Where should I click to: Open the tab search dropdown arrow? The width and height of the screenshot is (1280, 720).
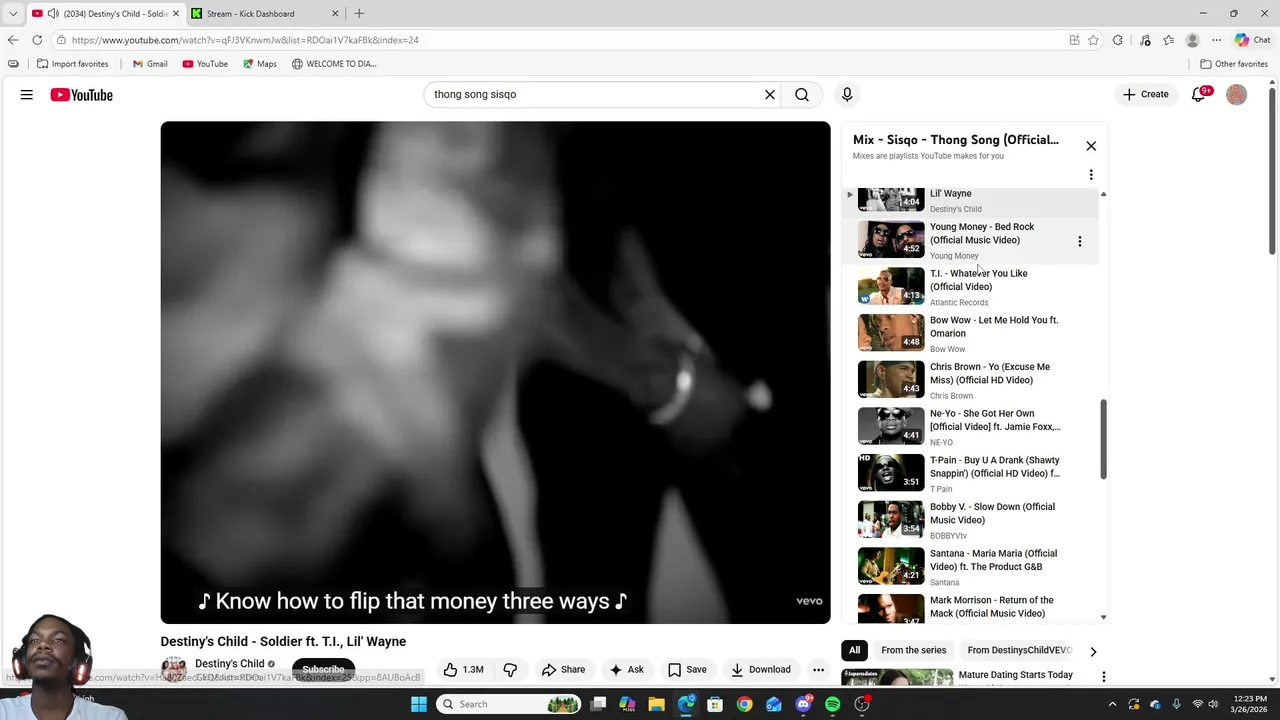[13, 14]
